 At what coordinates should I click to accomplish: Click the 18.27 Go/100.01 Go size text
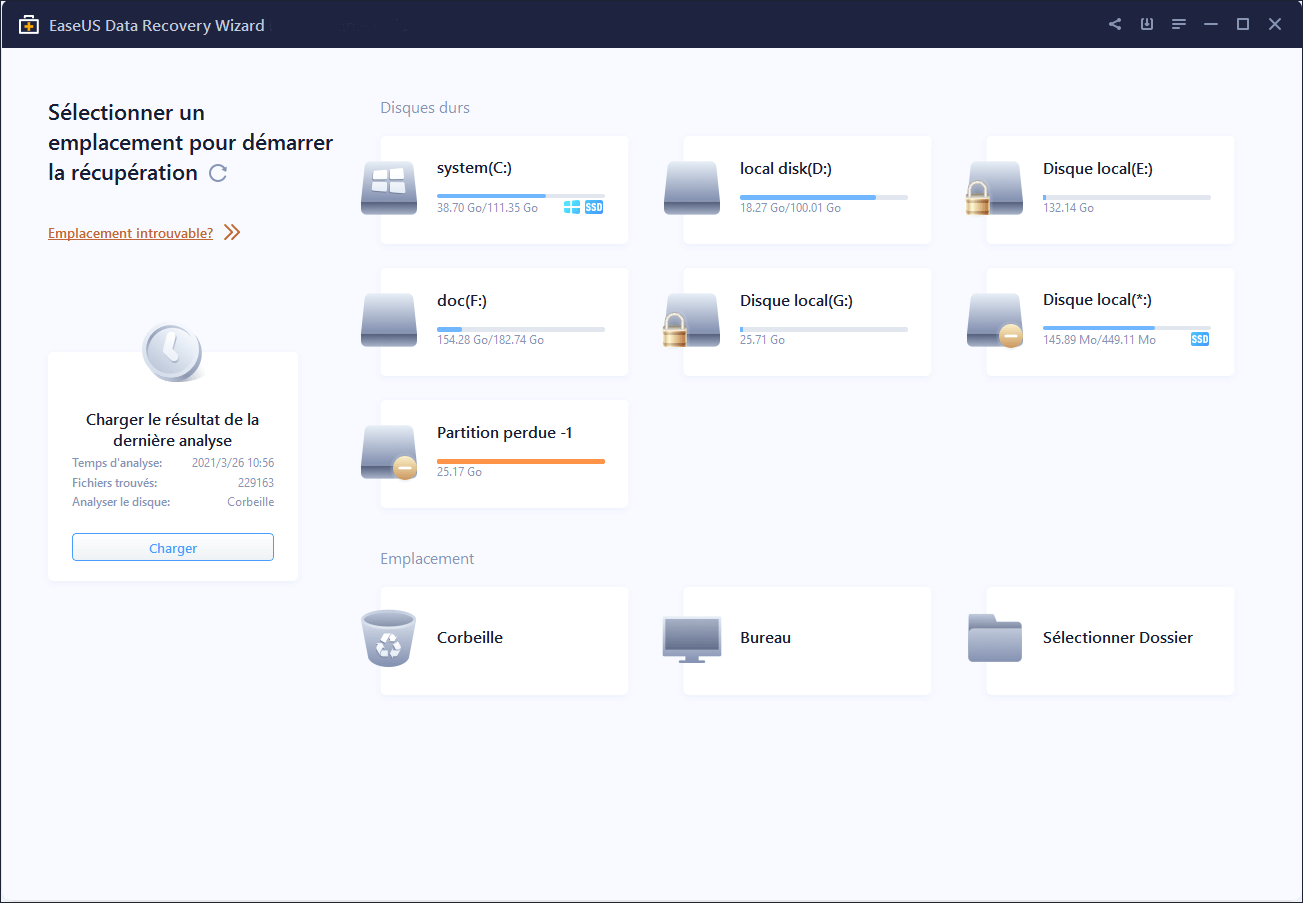click(x=790, y=208)
